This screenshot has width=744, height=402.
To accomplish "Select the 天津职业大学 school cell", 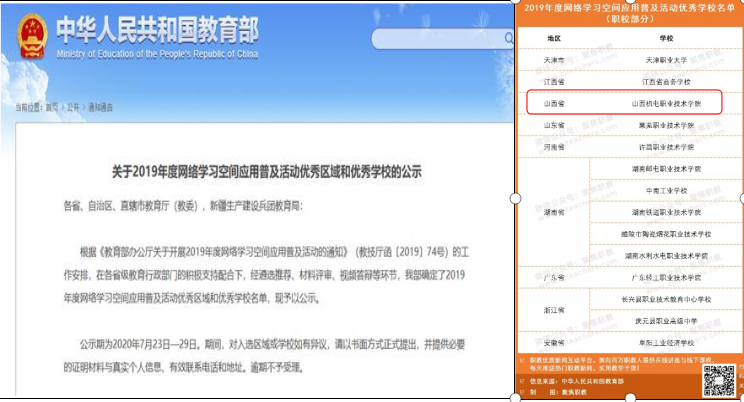I will pyautogui.click(x=666, y=60).
